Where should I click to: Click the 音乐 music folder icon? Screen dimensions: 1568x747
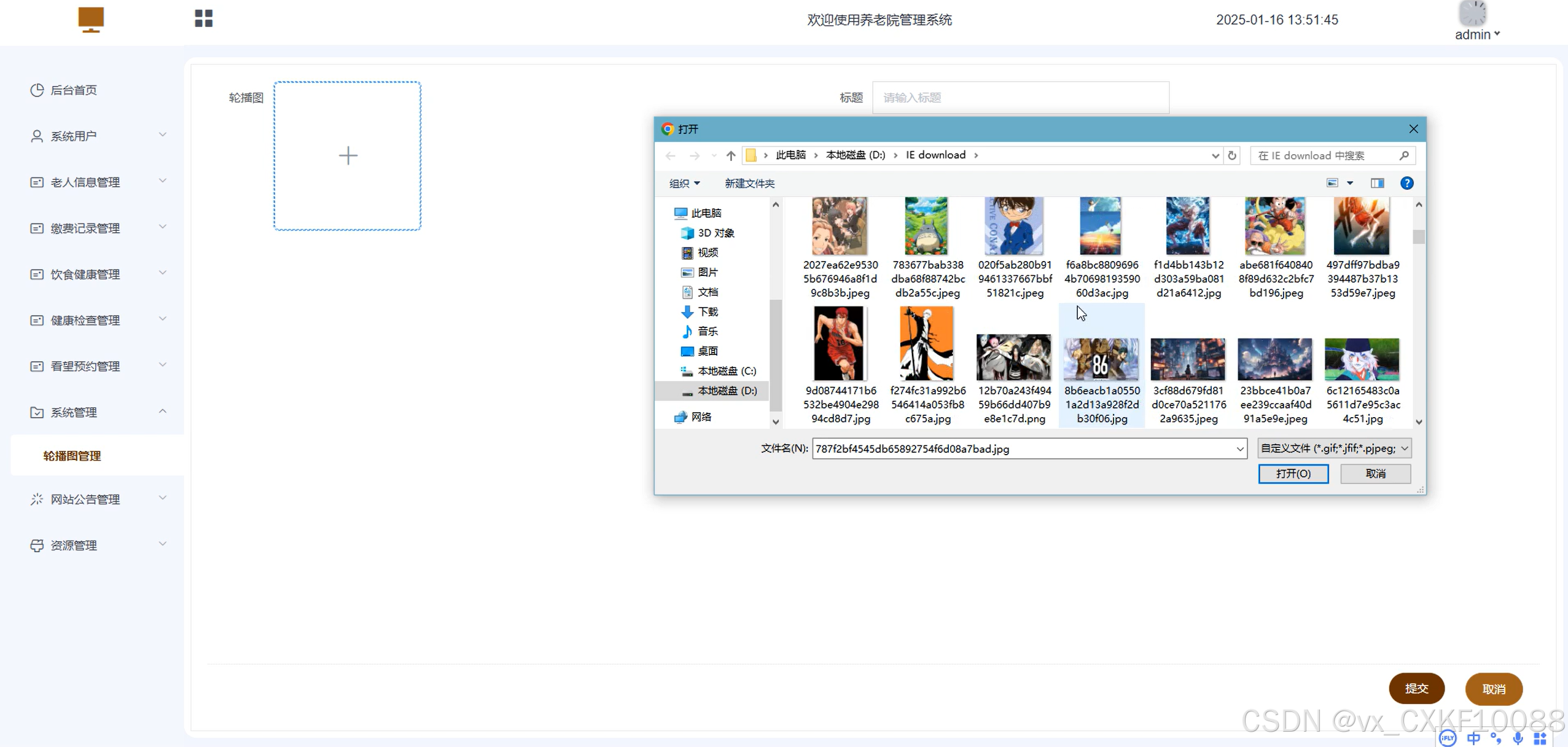click(x=687, y=331)
